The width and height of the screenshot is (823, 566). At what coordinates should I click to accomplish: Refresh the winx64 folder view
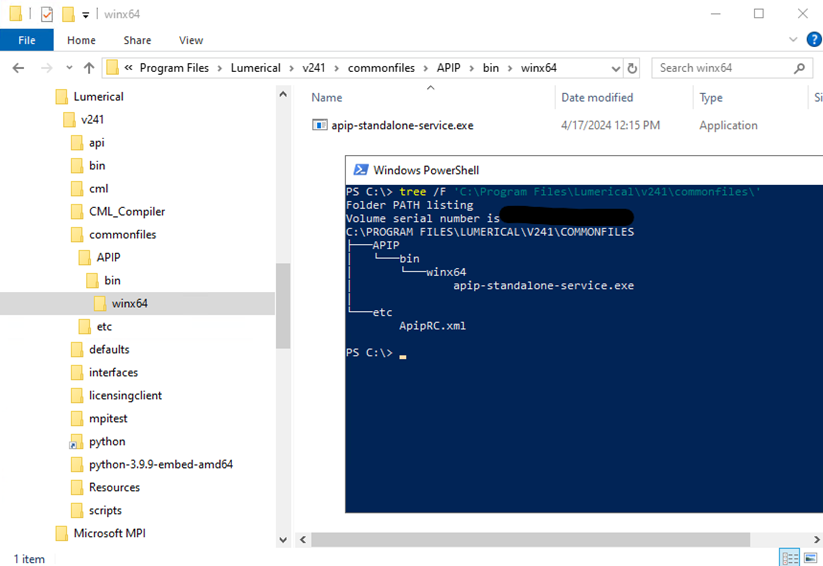pyautogui.click(x=632, y=68)
